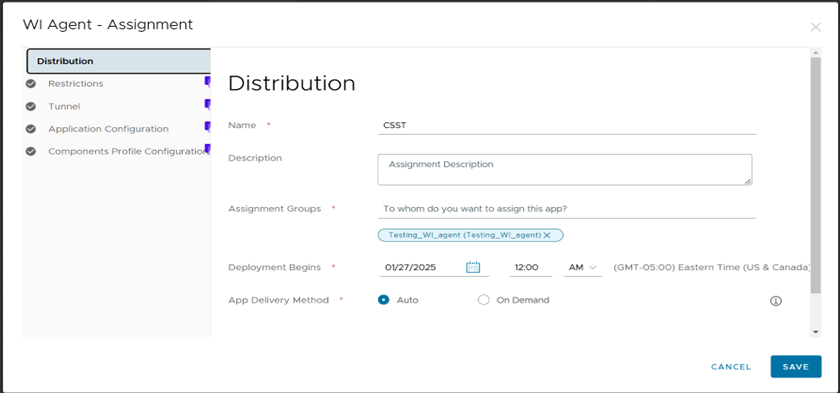Click the WI Agent - Assignment title
Image resolution: width=840 pixels, height=393 pixels.
(108, 24)
